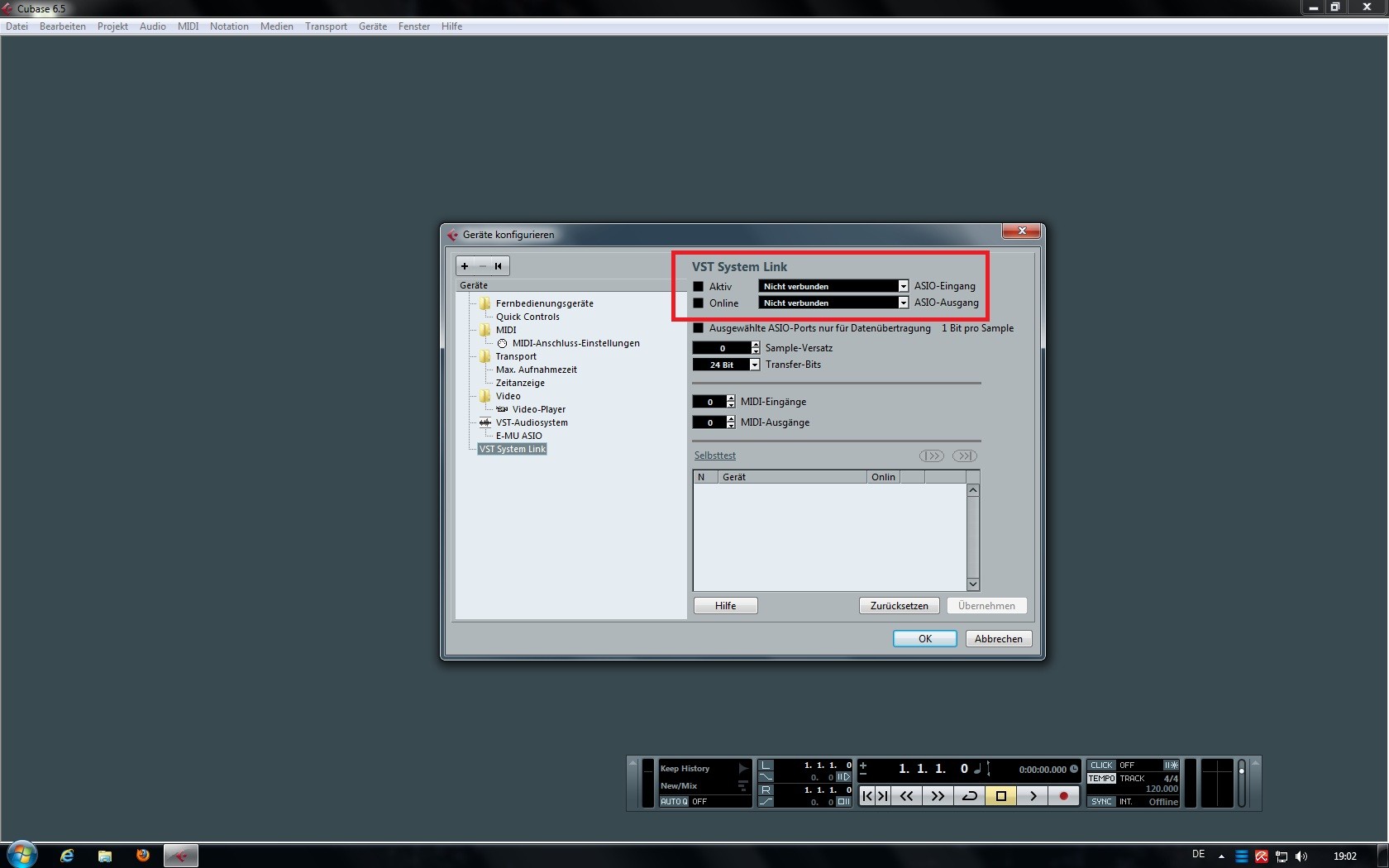Image resolution: width=1389 pixels, height=868 pixels.
Task: Confirm the dialog with OK
Action: (925, 639)
